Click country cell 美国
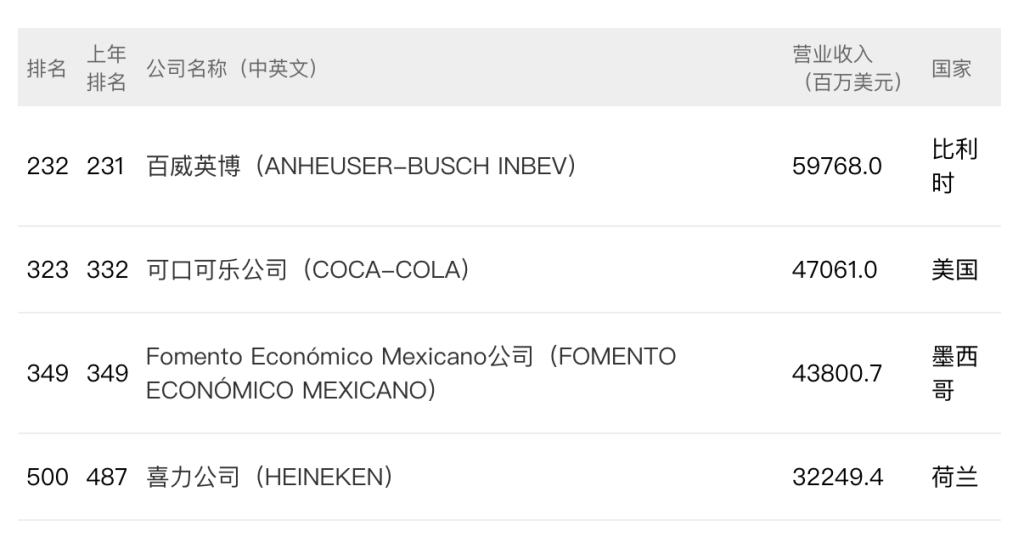 coord(955,270)
